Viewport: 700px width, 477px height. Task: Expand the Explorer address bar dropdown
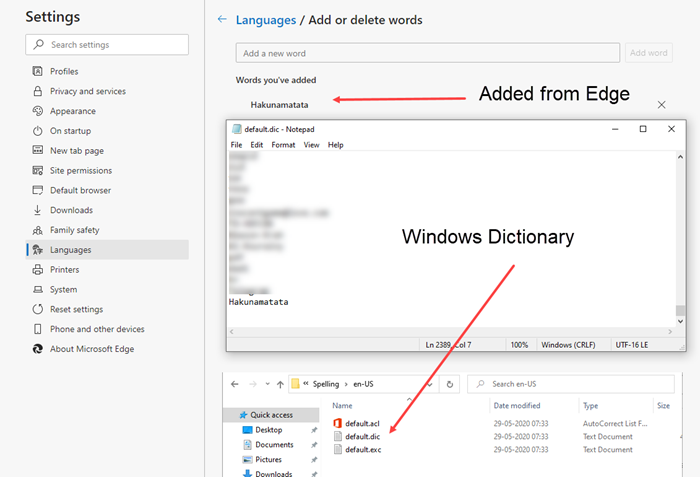click(429, 384)
